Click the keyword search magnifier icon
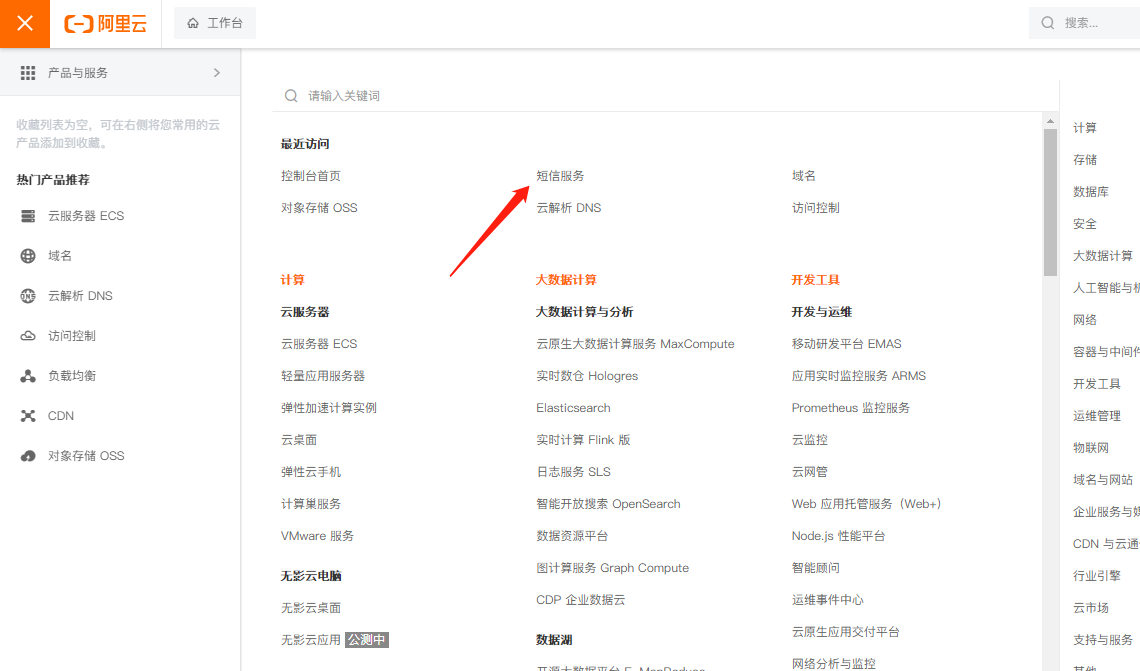This screenshot has height=671, width=1140. click(291, 96)
